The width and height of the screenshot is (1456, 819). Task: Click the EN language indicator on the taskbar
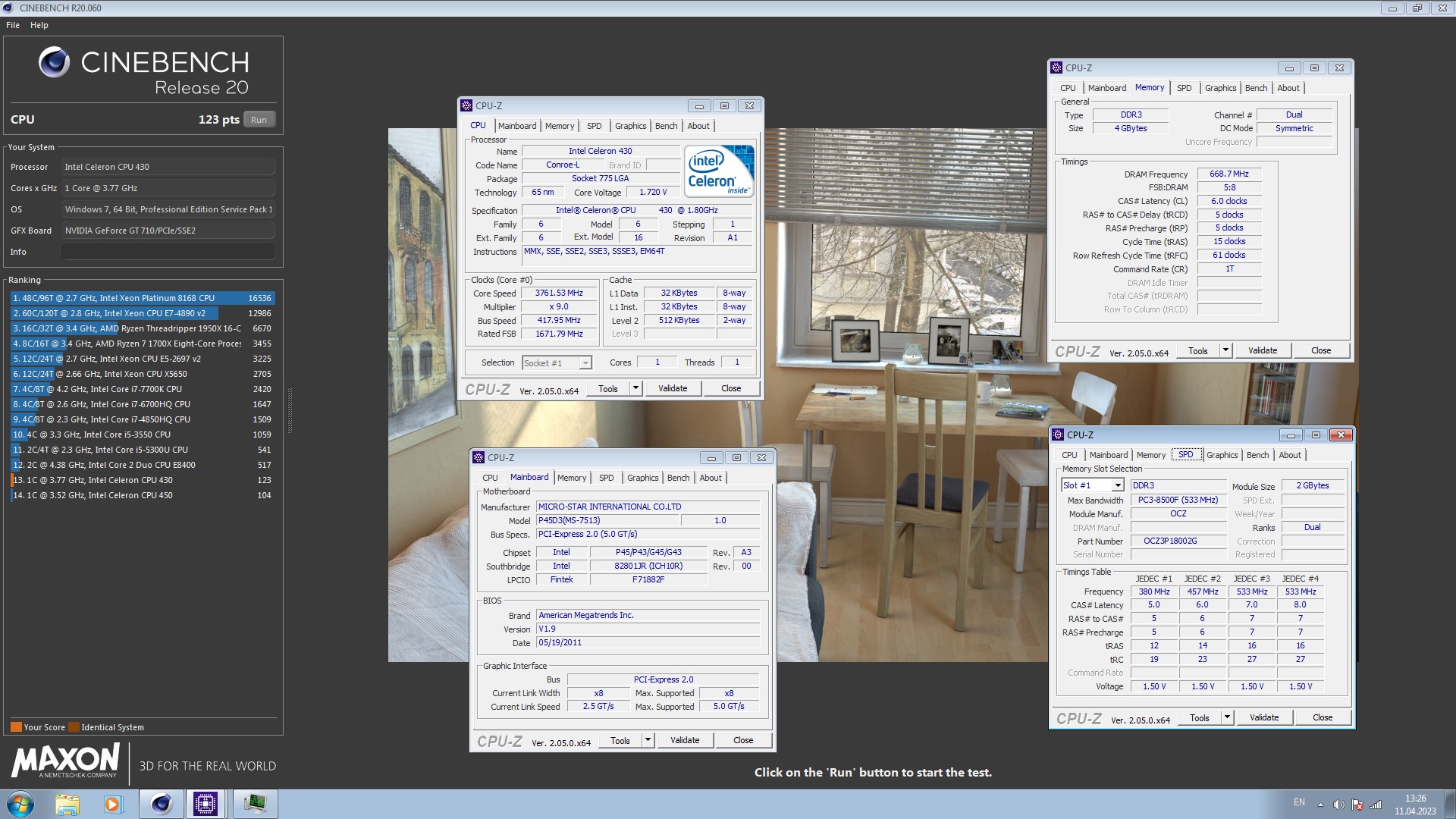(x=1299, y=802)
